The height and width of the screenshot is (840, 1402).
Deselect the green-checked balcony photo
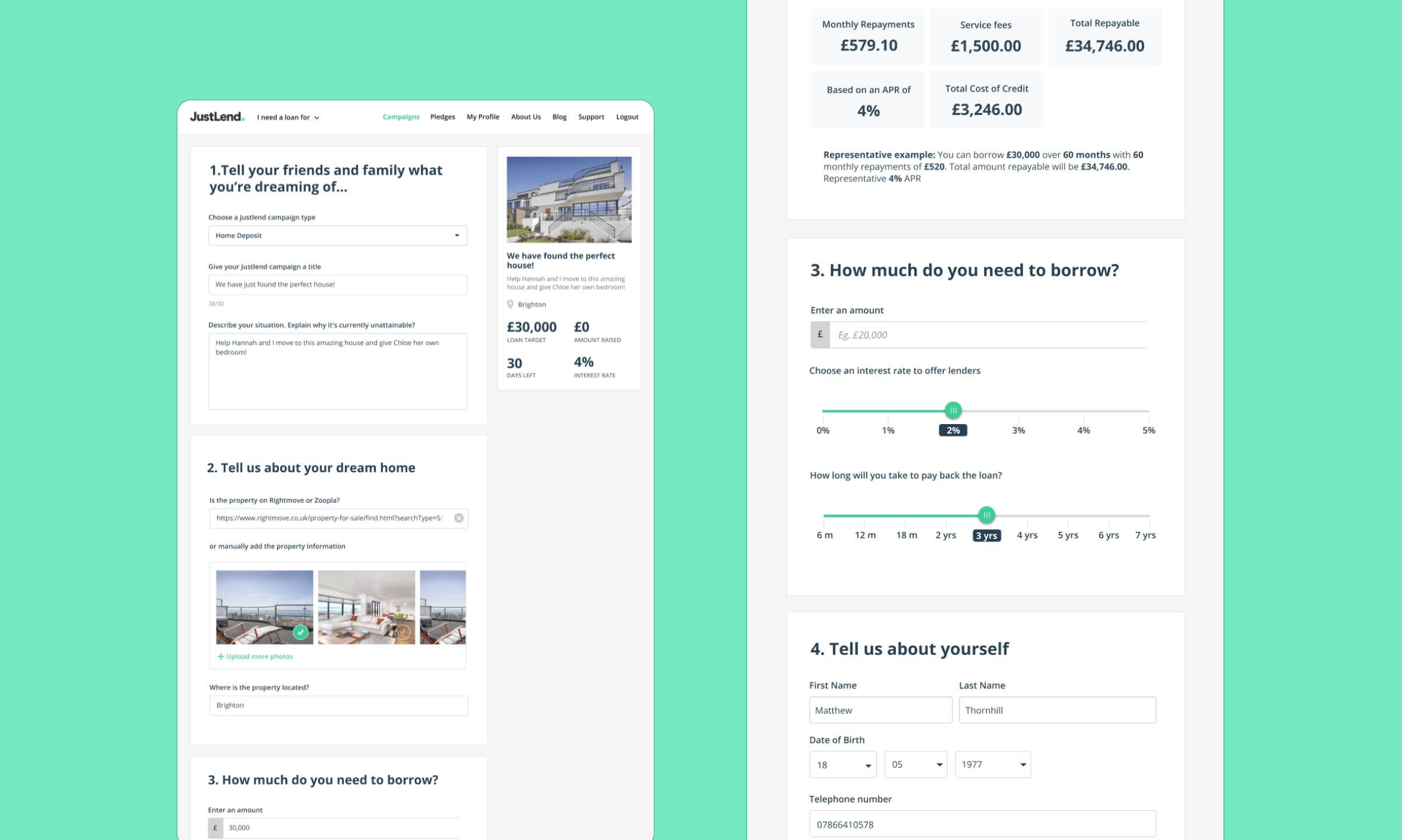point(301,632)
